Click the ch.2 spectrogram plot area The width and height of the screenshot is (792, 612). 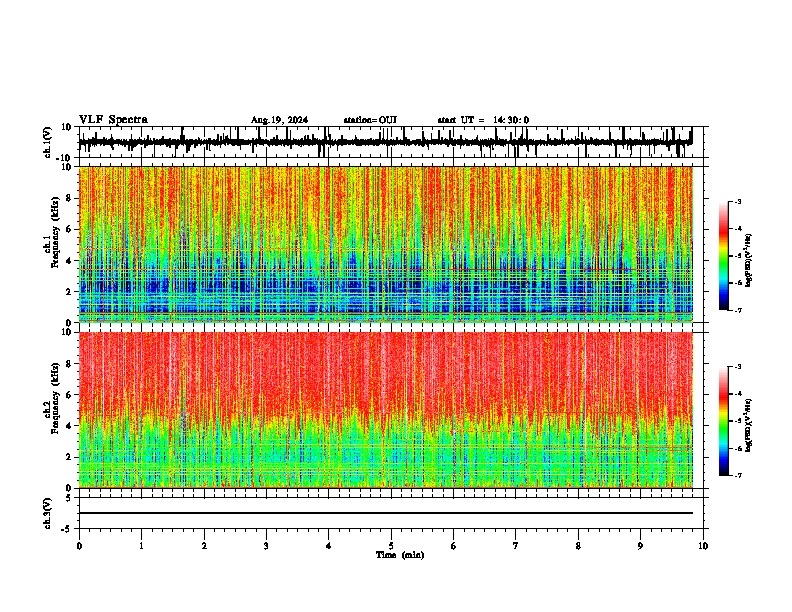click(x=385, y=410)
